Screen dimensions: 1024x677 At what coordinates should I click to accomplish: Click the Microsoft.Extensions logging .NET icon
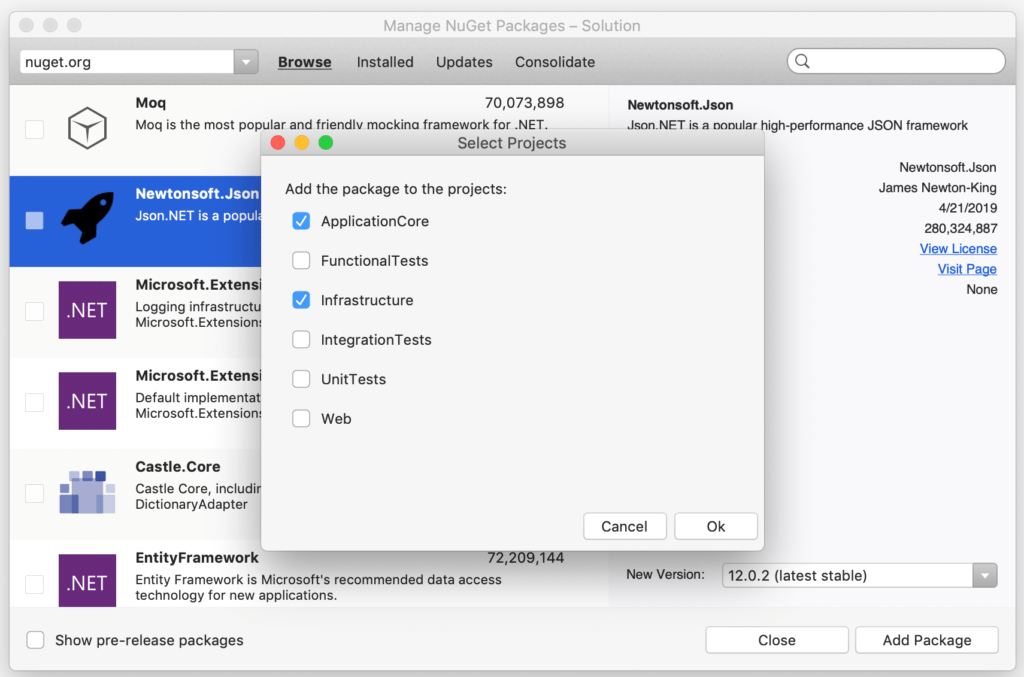click(87, 310)
